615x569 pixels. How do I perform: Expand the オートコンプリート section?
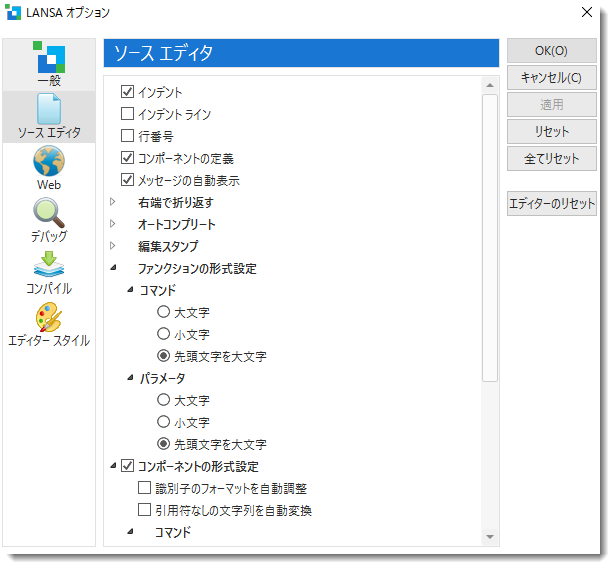click(x=113, y=224)
